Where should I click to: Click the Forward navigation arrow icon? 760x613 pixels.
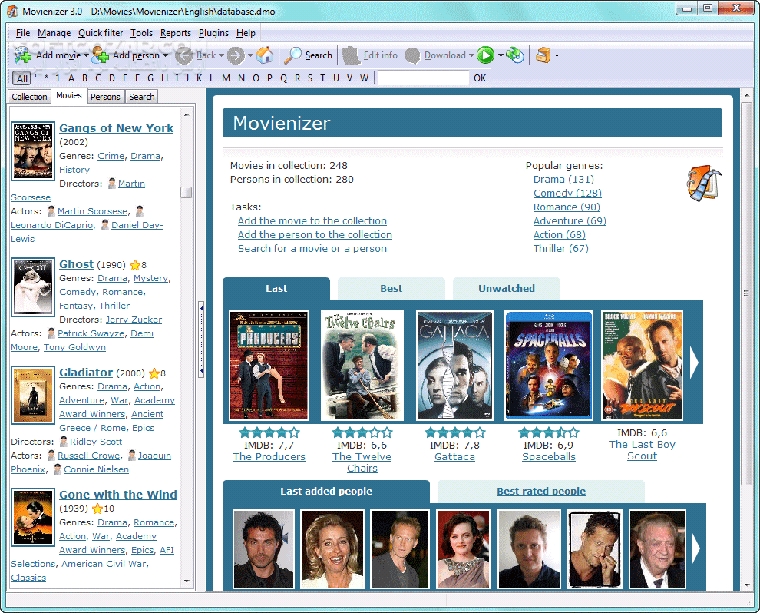tap(235, 56)
